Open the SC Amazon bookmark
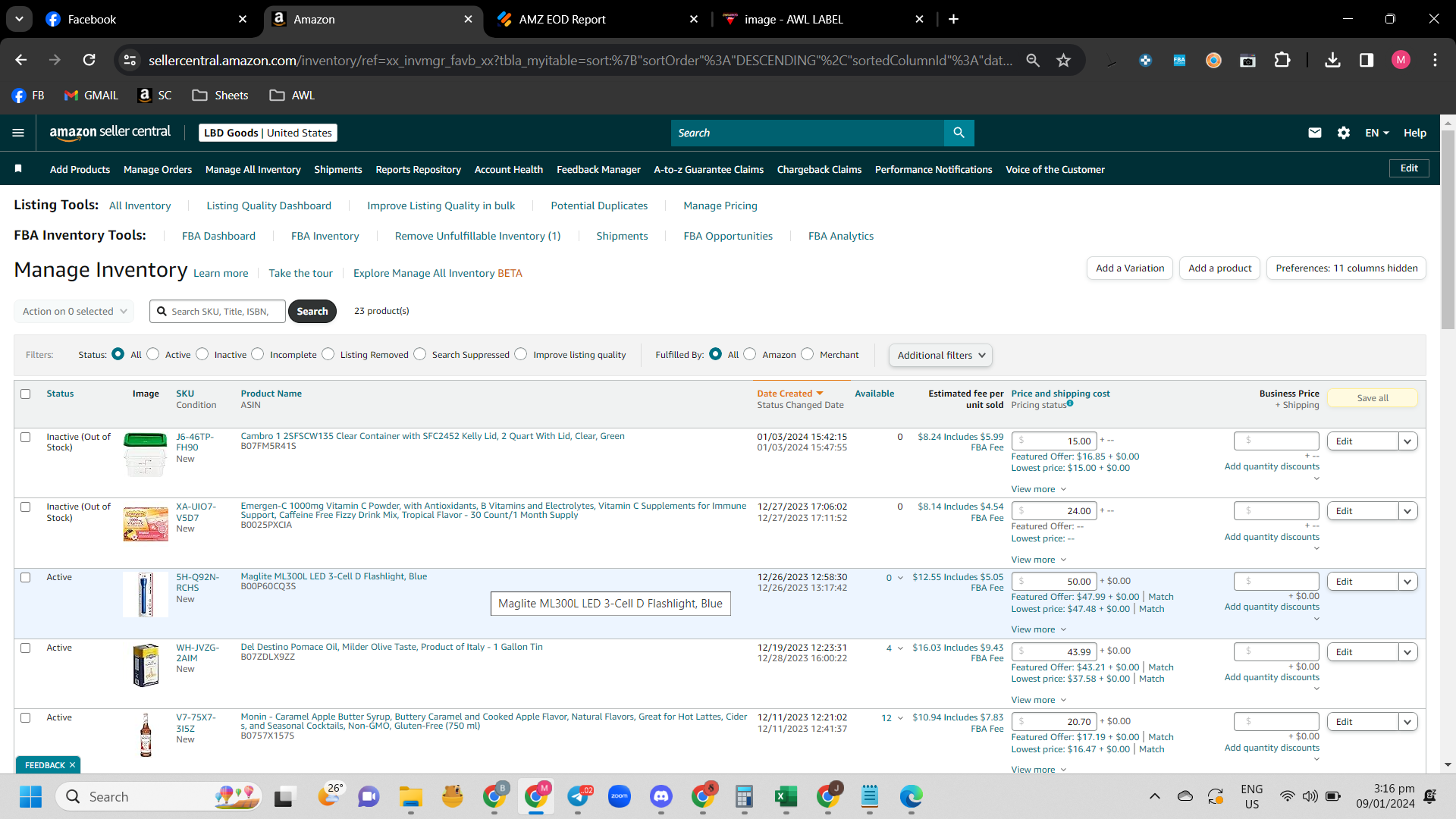 click(155, 95)
